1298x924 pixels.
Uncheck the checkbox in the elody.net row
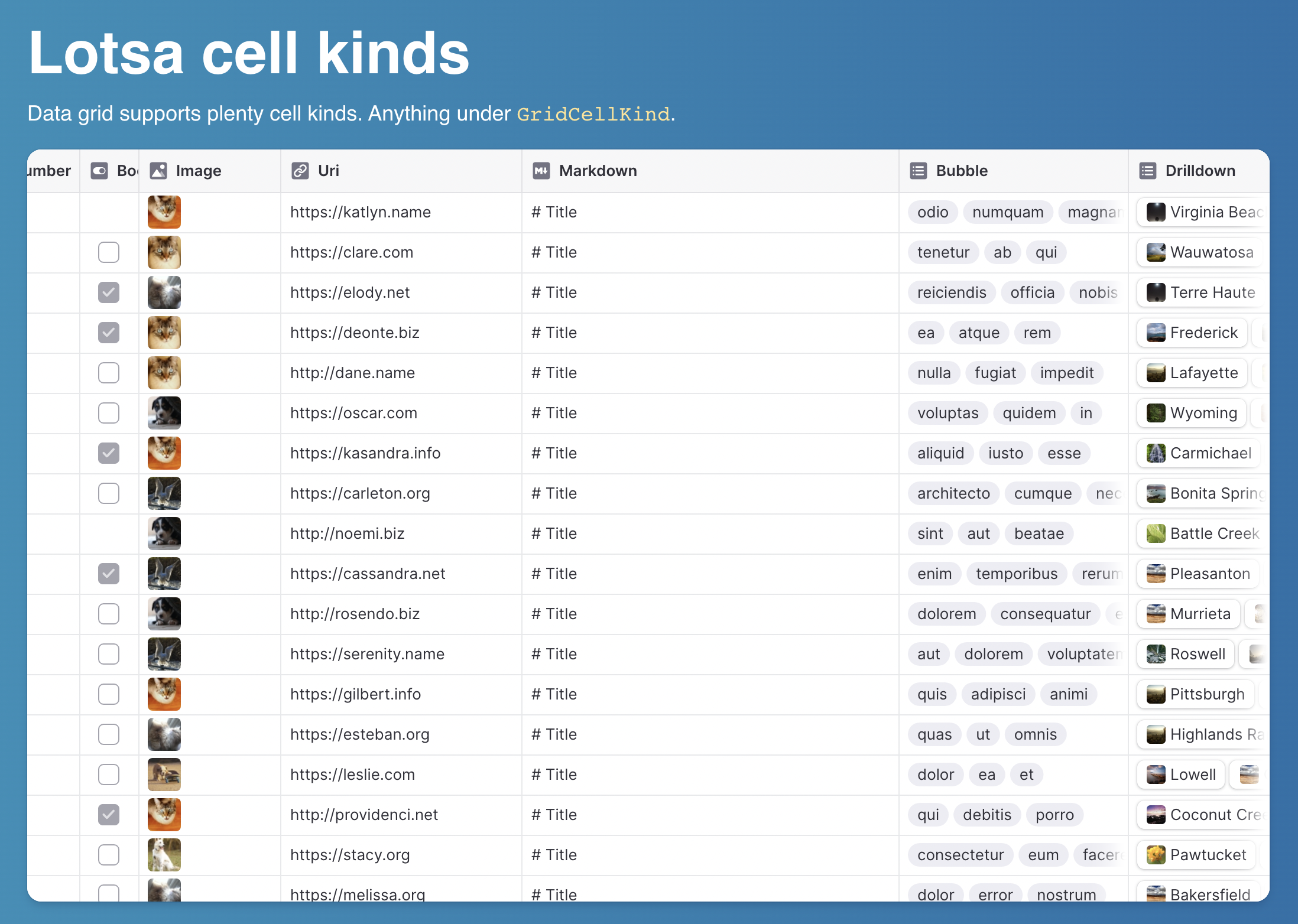point(108,292)
